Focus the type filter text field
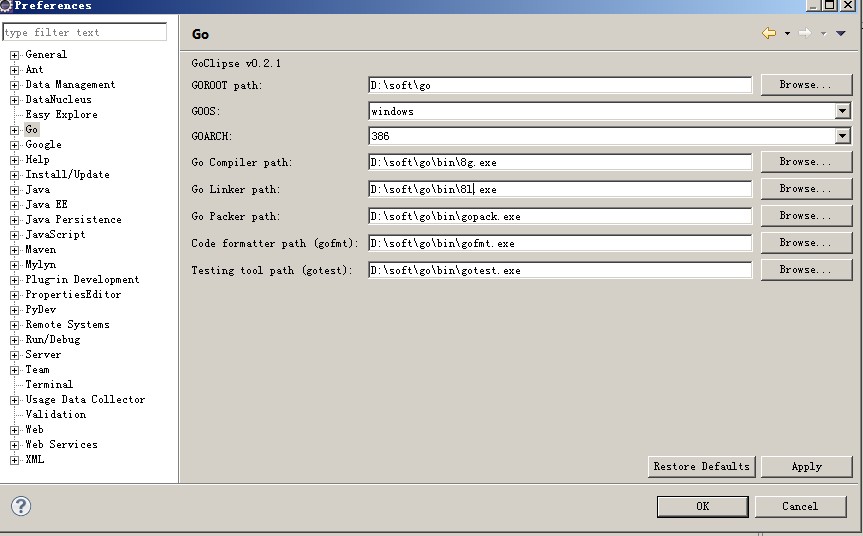This screenshot has height=536, width=863. [x=85, y=32]
